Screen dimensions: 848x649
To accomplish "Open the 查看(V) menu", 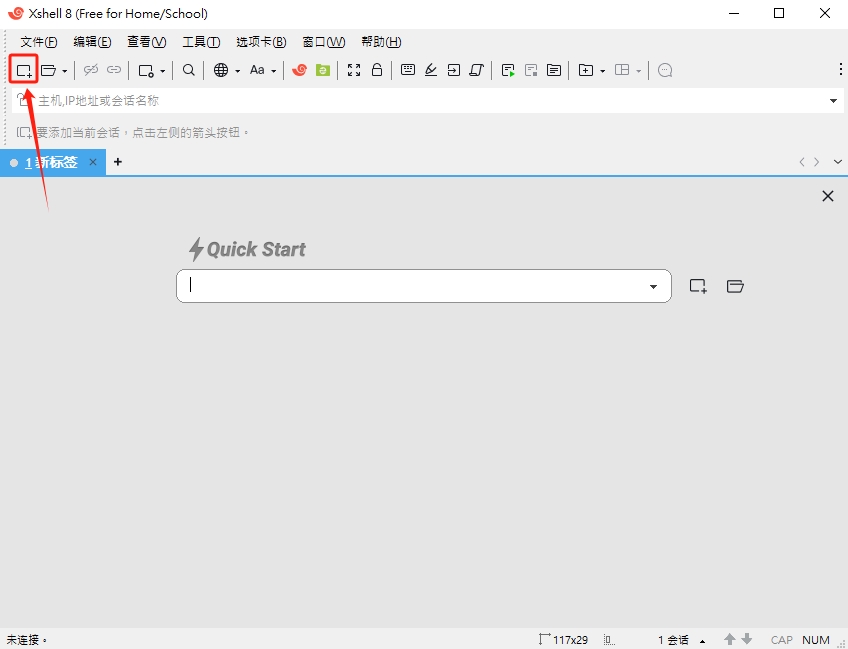I will [147, 42].
